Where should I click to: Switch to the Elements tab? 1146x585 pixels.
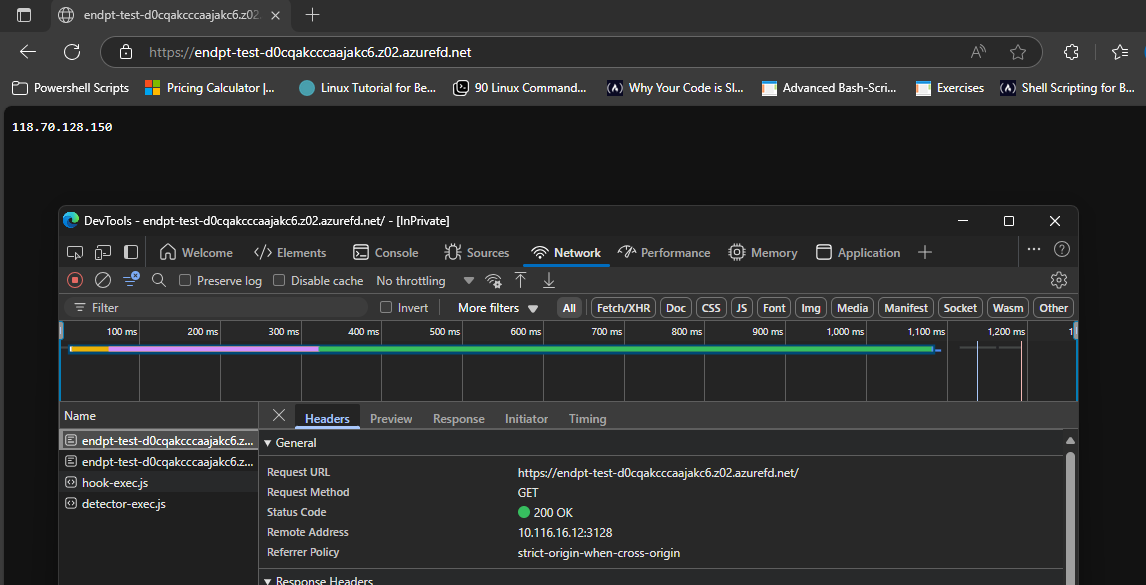click(x=290, y=252)
